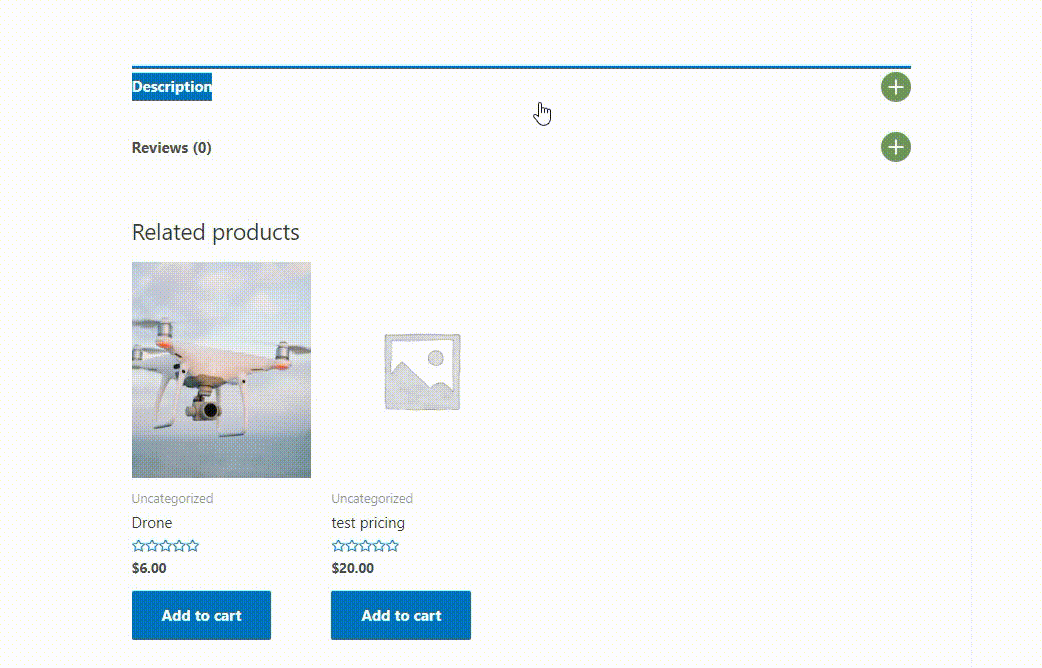The height and width of the screenshot is (668, 1042).
Task: Click the blue divider line above Description
Action: [520, 67]
